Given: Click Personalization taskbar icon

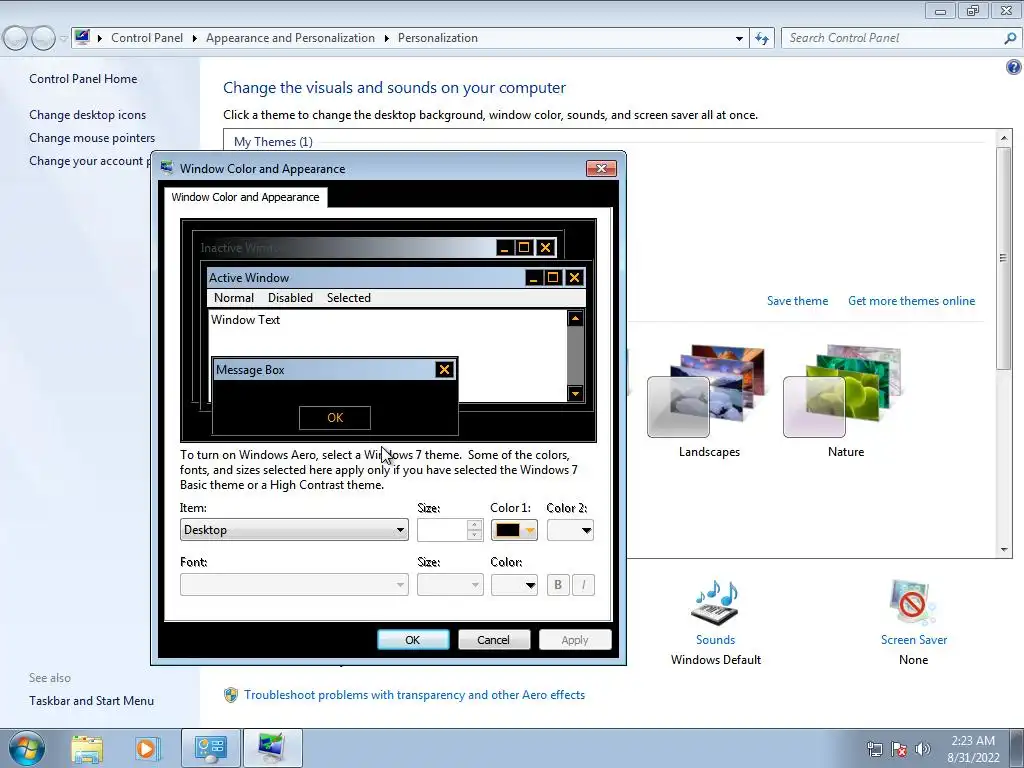Looking at the screenshot, I should (272, 748).
